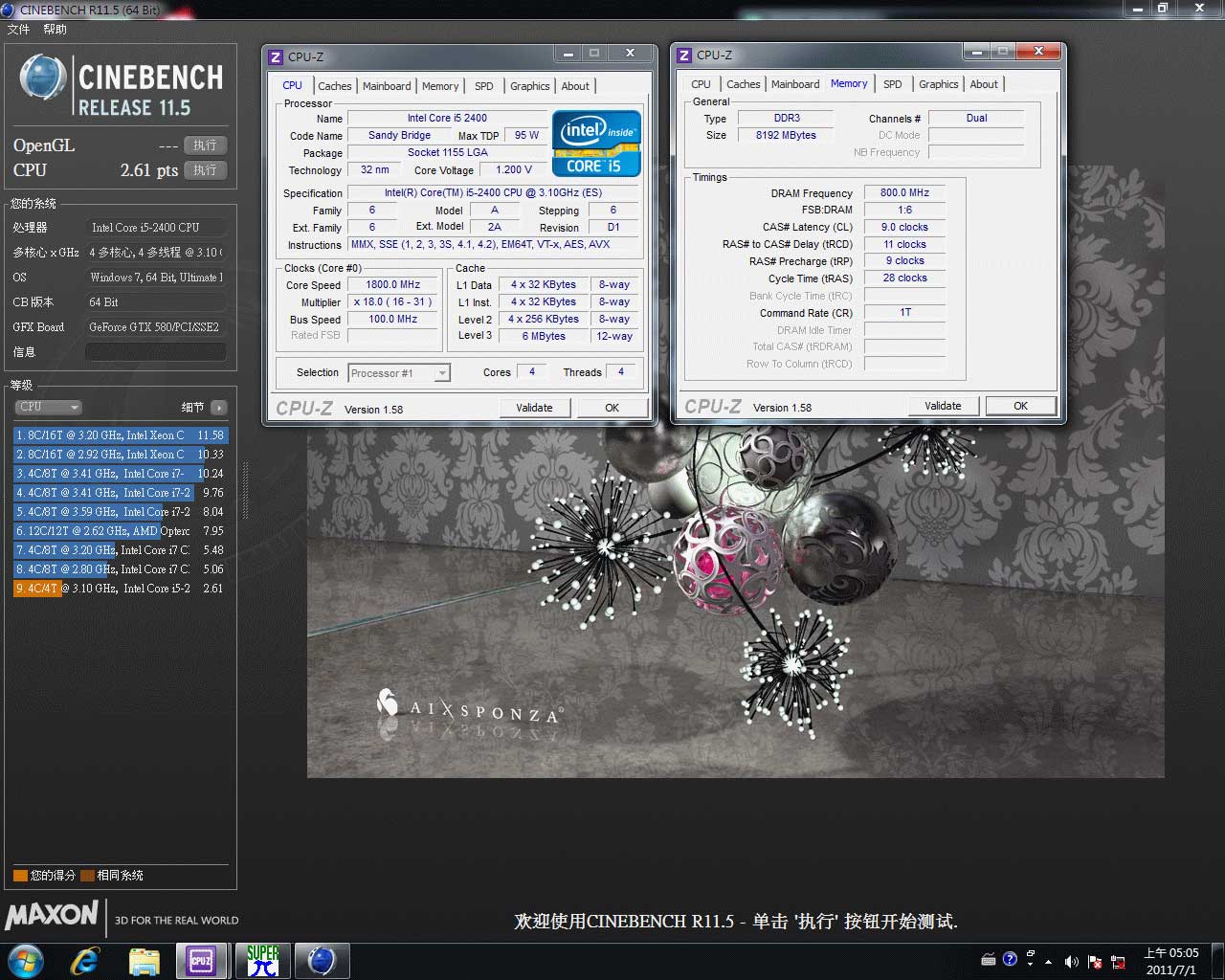This screenshot has height=980, width=1225.
Task: Select the 4C/4T Intel Core i5 ranking entry
Action: (120, 589)
